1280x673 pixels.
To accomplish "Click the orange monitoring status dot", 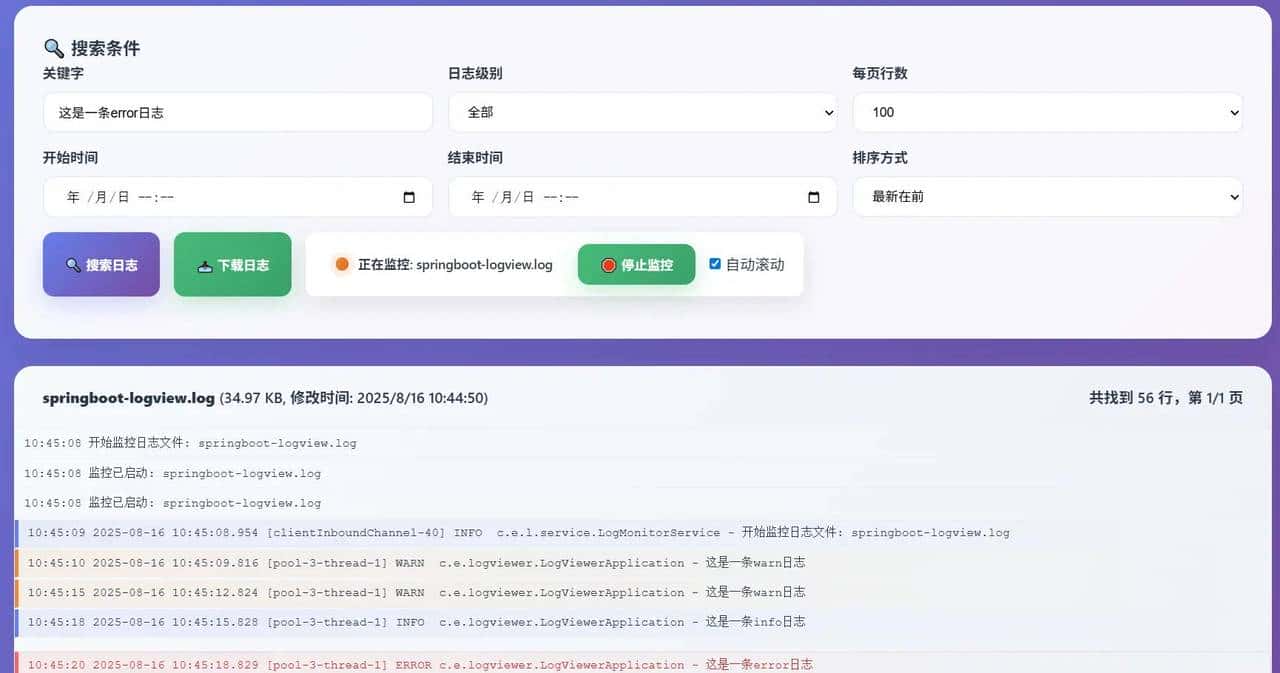I will click(341, 264).
